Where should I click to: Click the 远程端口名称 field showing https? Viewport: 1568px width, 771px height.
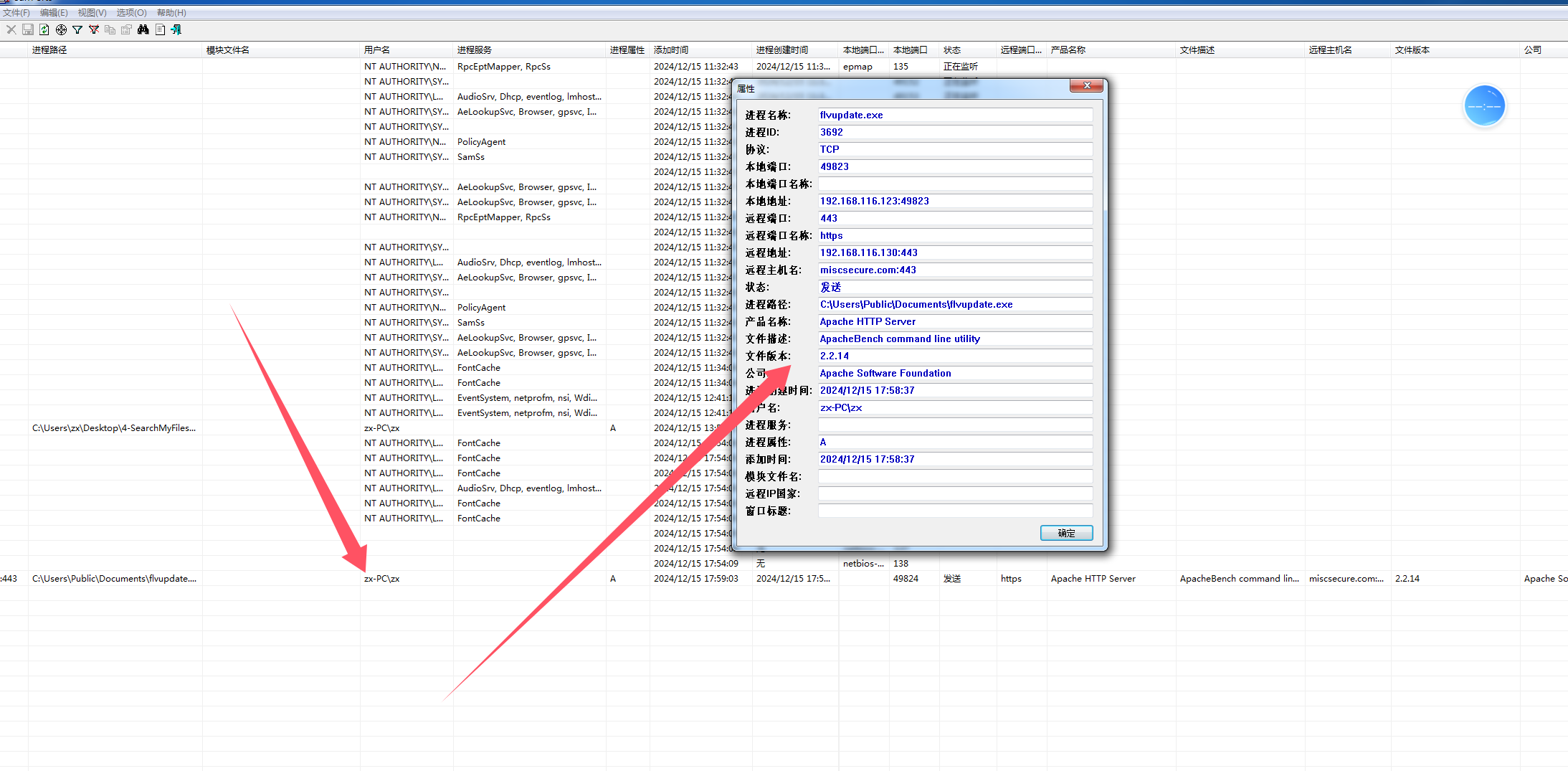pyautogui.click(x=955, y=235)
